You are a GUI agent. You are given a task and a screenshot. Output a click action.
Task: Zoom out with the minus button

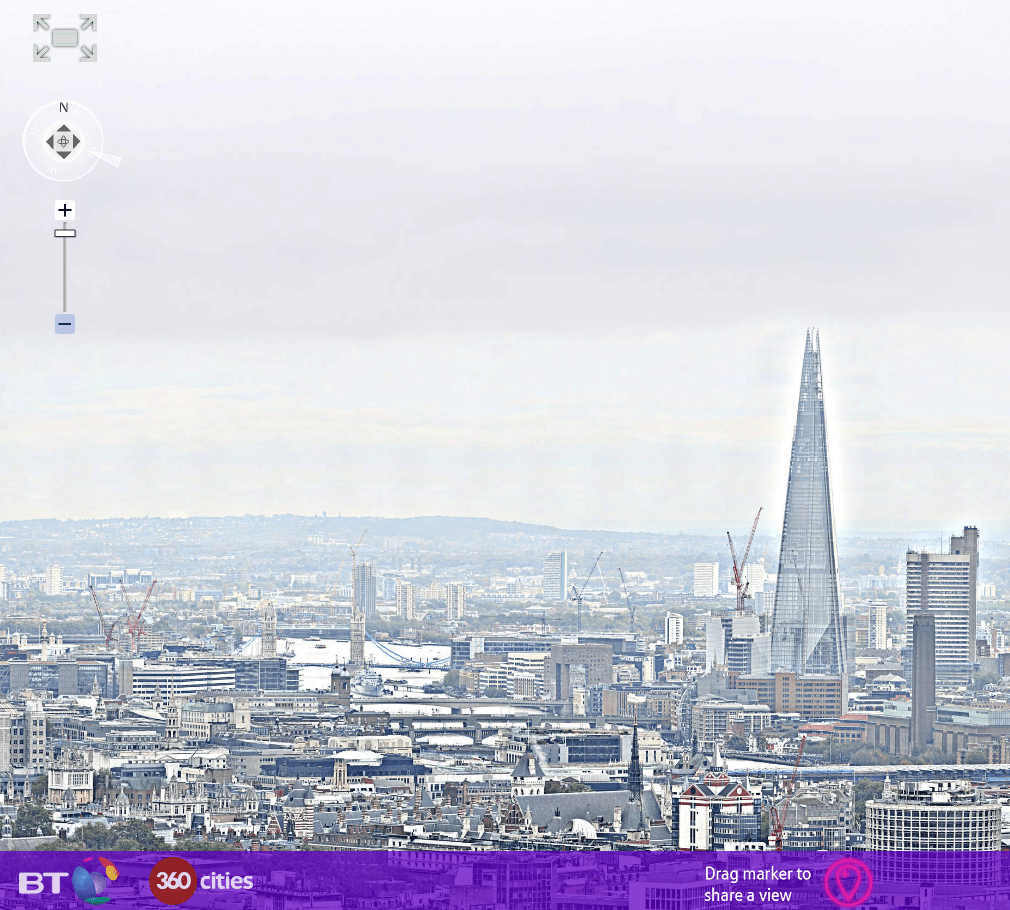point(64,323)
